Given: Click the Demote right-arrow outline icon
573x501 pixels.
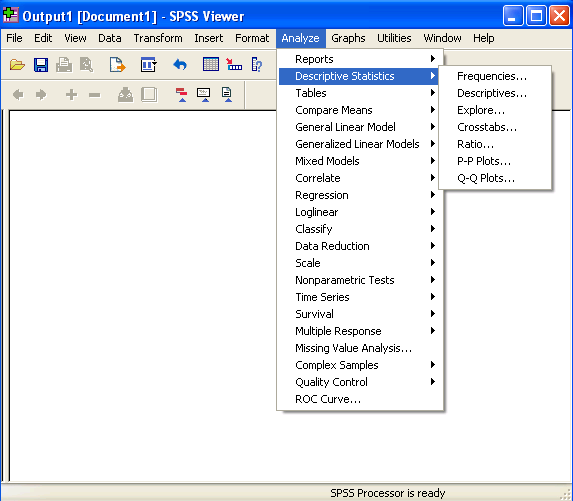Looking at the screenshot, I should coord(41,95).
